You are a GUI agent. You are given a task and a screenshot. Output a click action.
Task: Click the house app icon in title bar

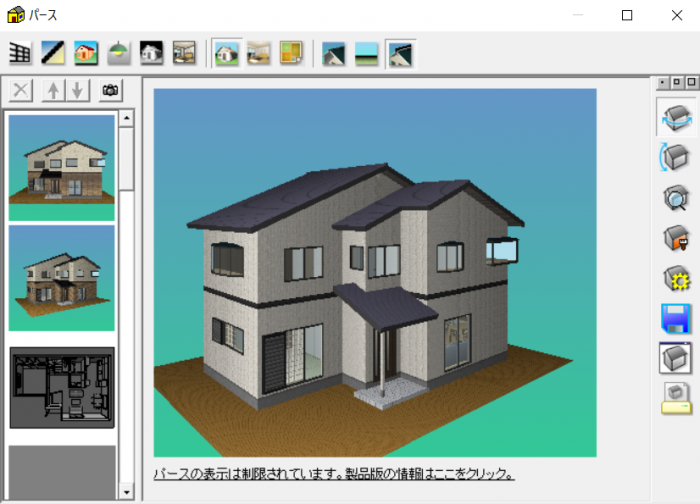[x=16, y=15]
